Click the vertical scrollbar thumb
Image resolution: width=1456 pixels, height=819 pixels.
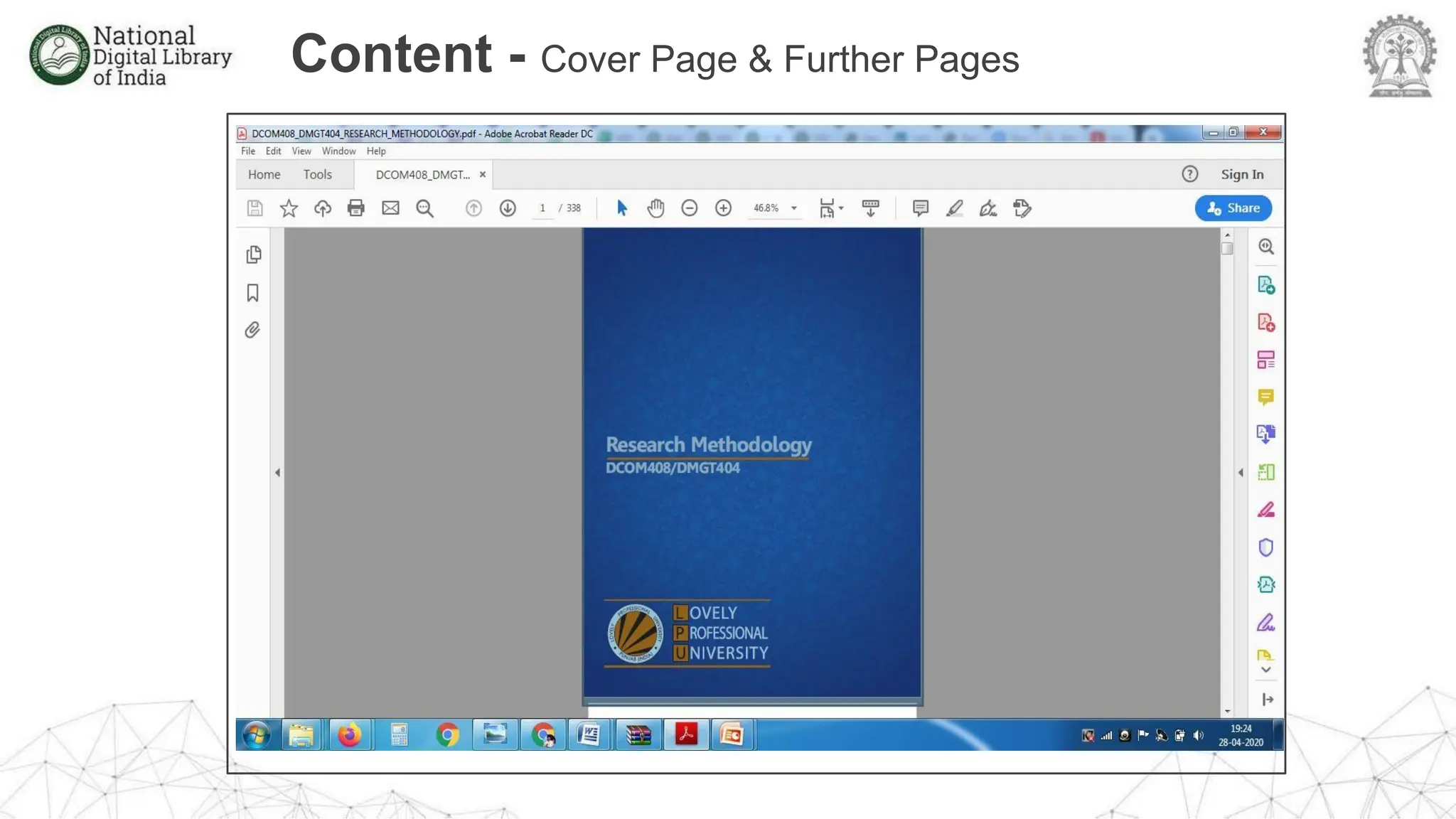pos(1227,249)
